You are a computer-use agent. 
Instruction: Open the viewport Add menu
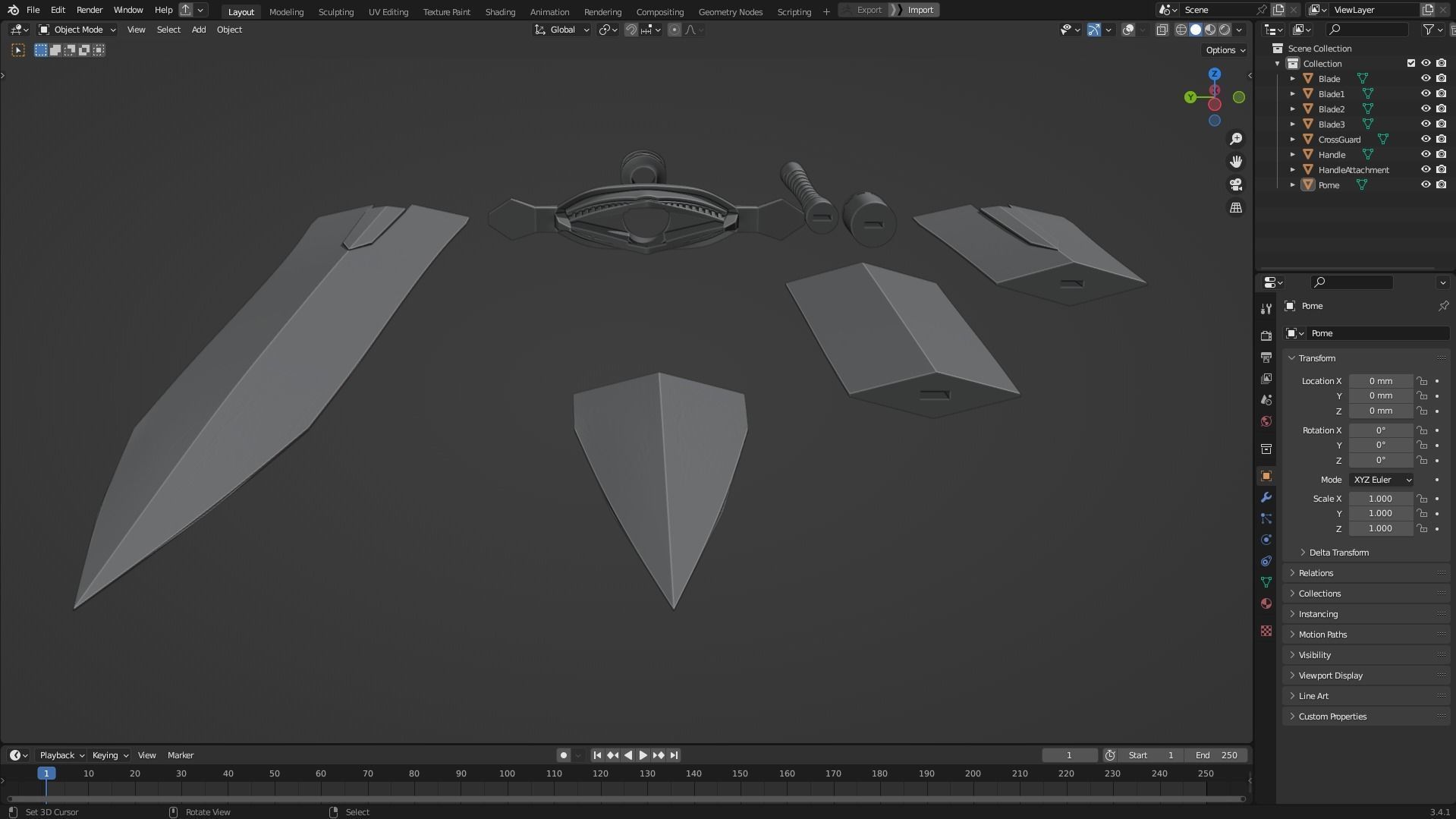198,30
